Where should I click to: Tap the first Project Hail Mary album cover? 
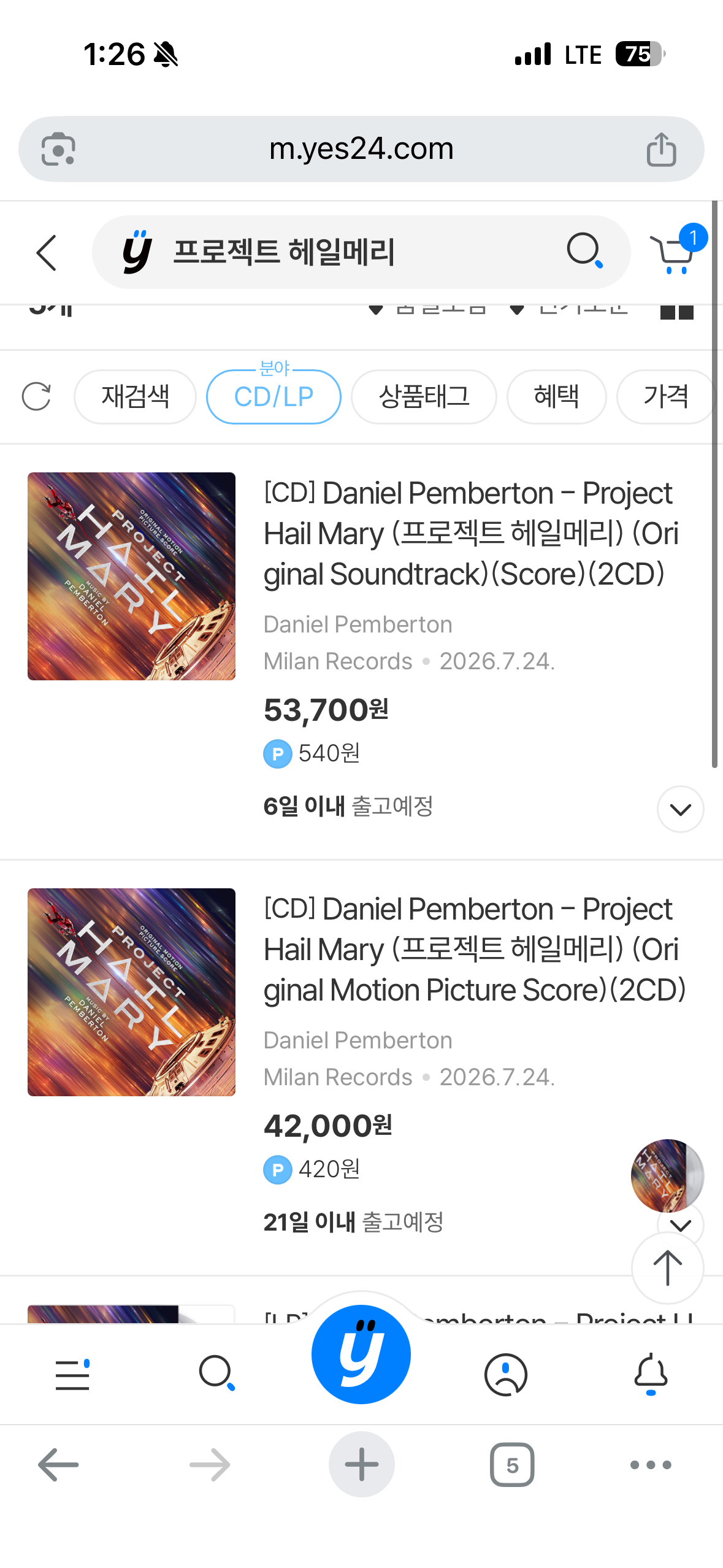point(131,576)
